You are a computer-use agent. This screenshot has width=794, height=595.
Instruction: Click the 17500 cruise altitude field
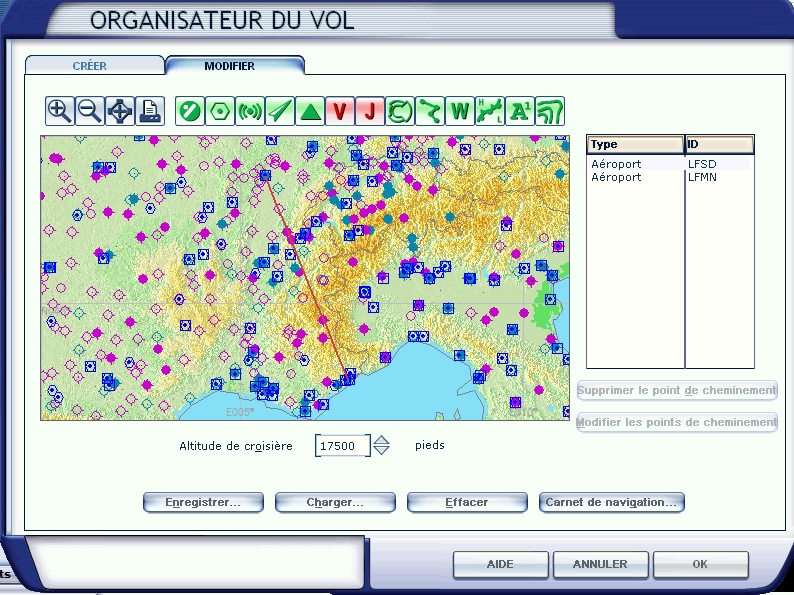pyautogui.click(x=342, y=446)
